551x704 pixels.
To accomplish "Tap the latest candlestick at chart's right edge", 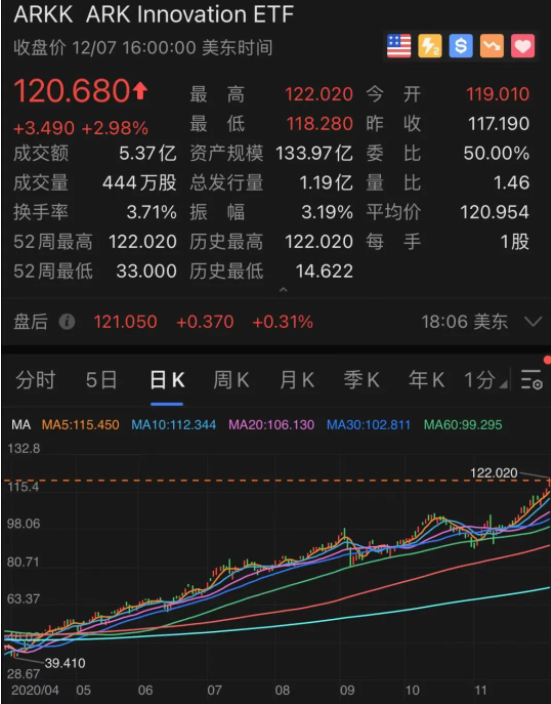I will tap(548, 485).
